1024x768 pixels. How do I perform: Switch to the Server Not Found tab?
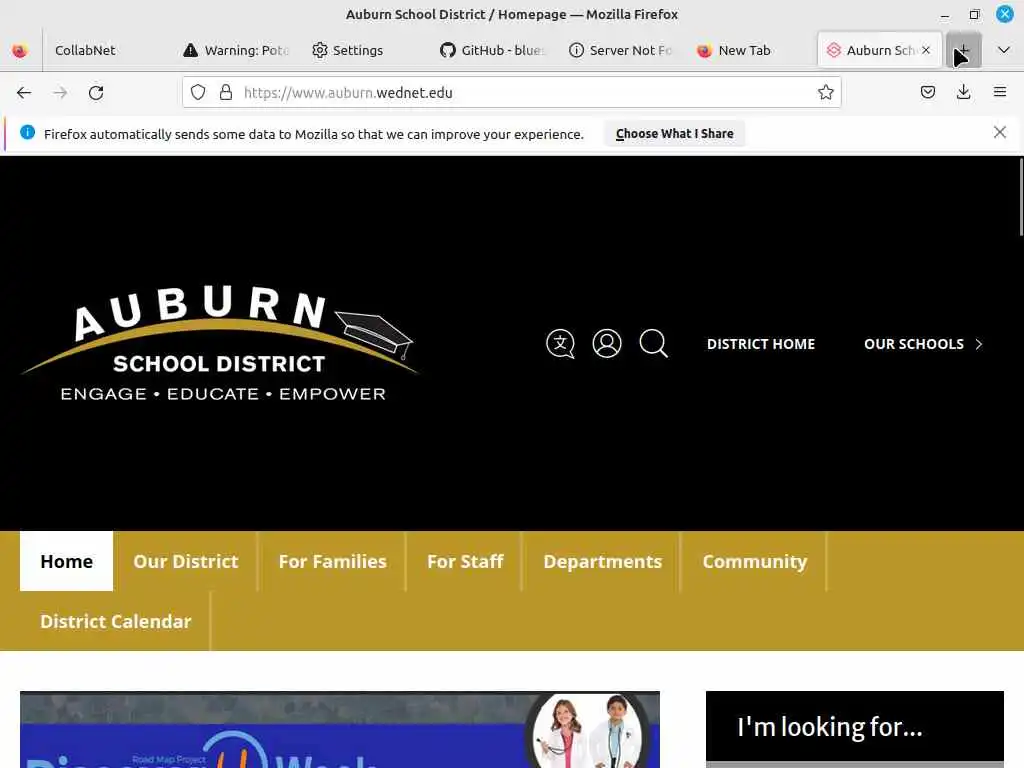click(x=620, y=50)
